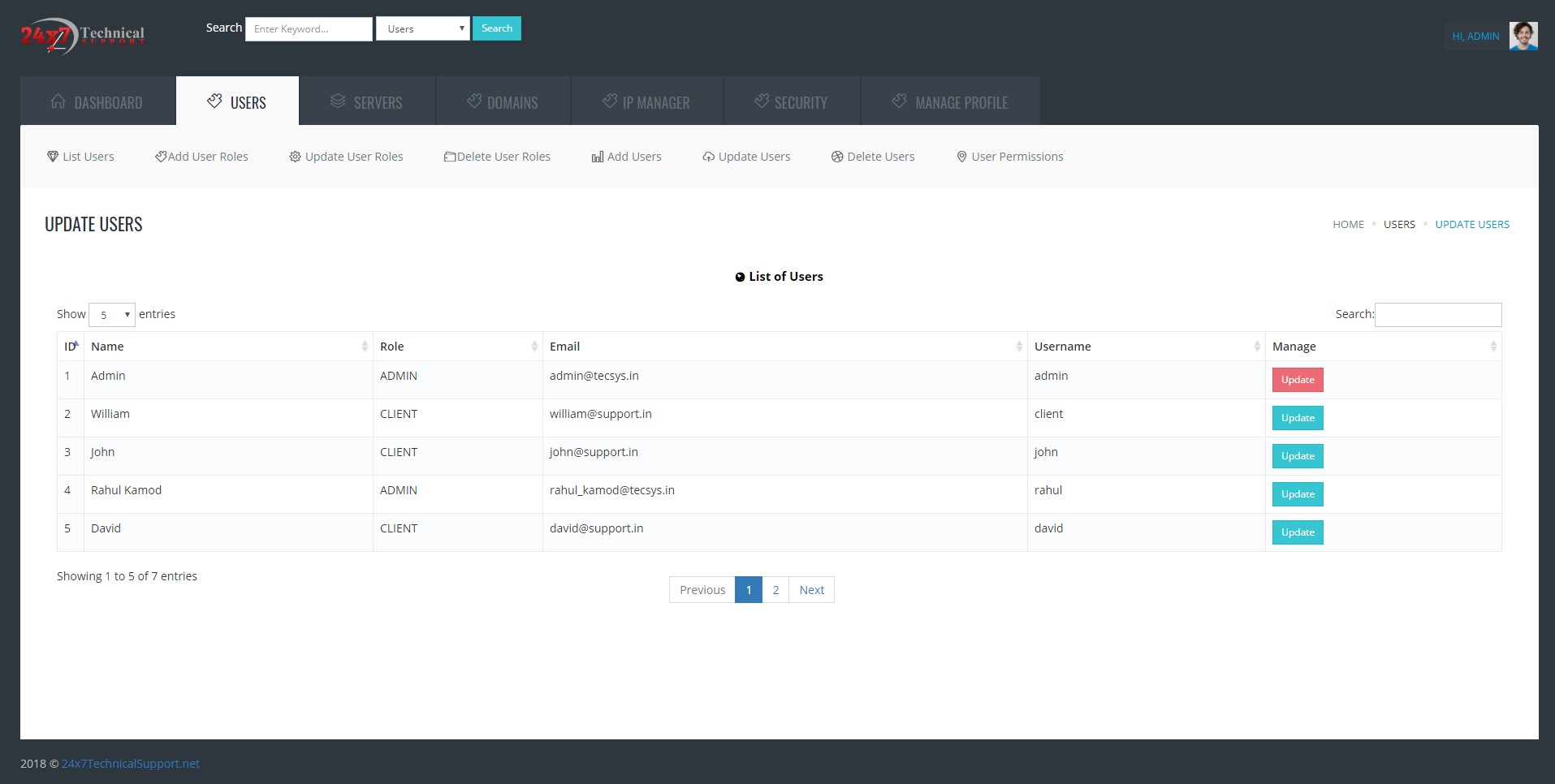The width and height of the screenshot is (1555, 784).
Task: Click the home icon on Dashboard tab
Action: [x=58, y=101]
